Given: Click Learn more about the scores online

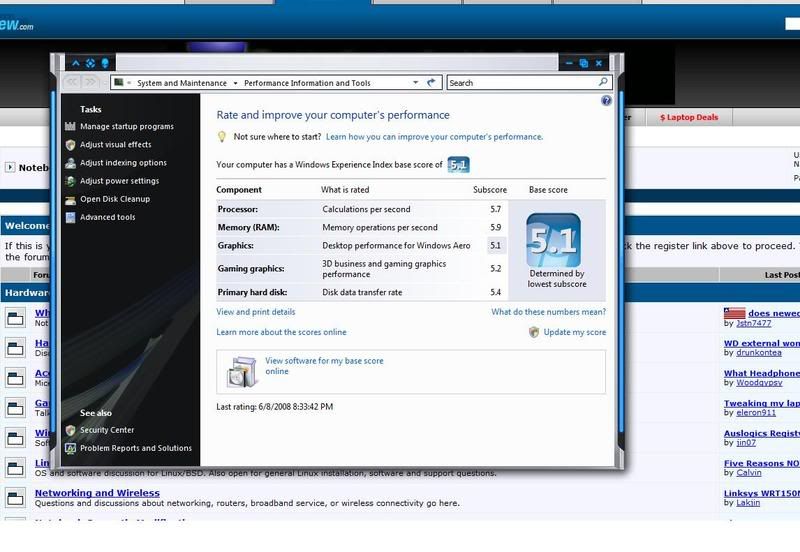Looking at the screenshot, I should pyautogui.click(x=281, y=332).
